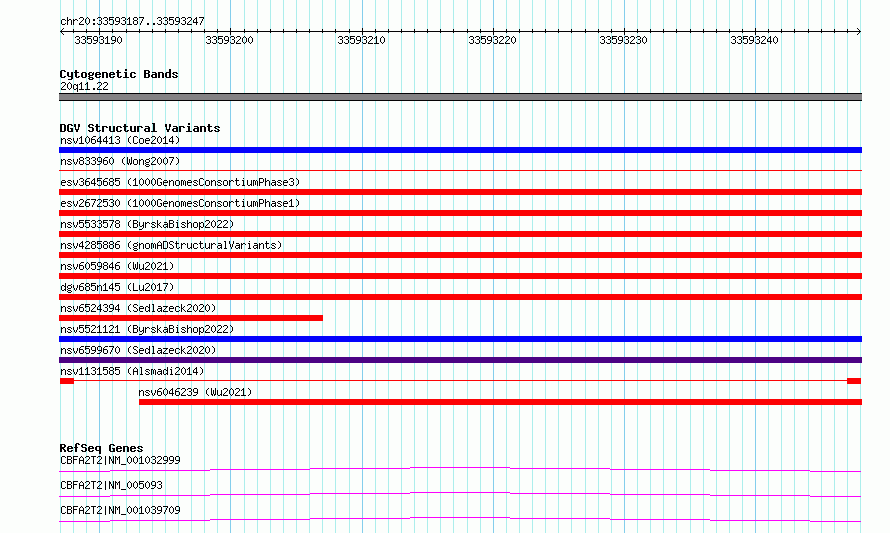Select the red dgv685n145 variant bar

pyautogui.click(x=460, y=297)
